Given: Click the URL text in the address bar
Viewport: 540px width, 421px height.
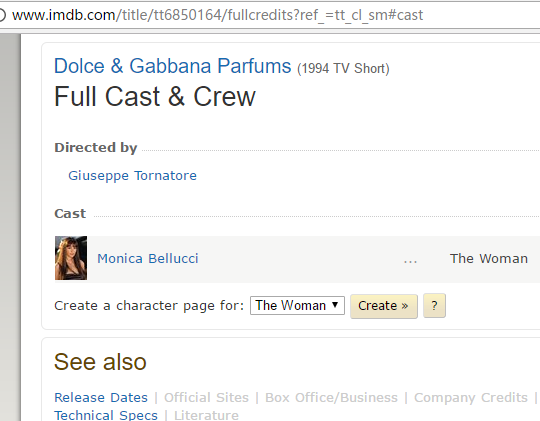Looking at the screenshot, I should (x=217, y=15).
